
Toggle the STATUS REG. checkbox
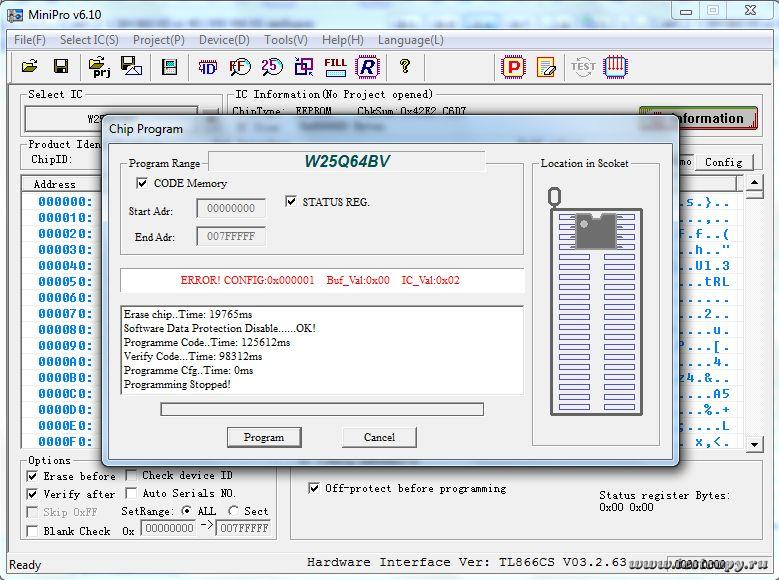291,202
